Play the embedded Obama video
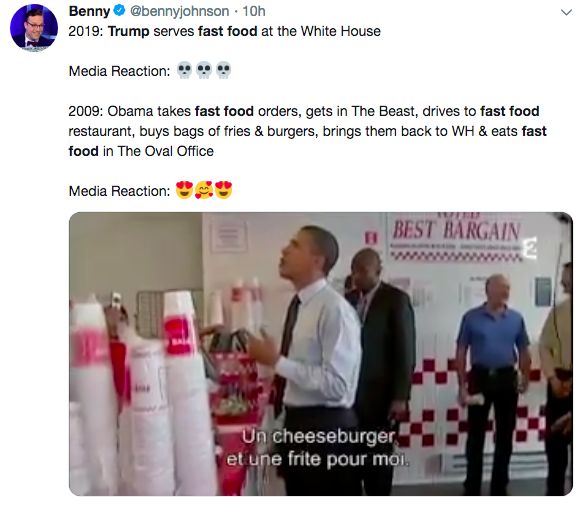The image size is (584, 511). coord(321,354)
